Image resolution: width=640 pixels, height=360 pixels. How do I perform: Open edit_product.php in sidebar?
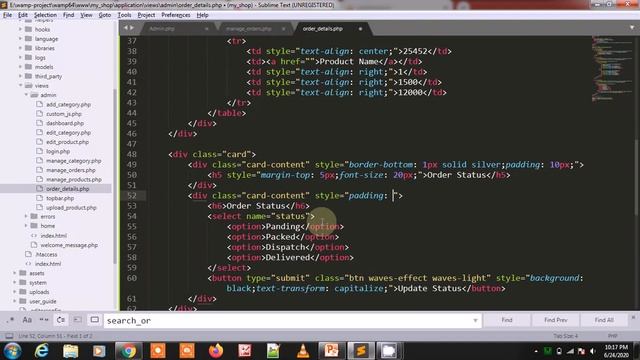click(x=67, y=142)
